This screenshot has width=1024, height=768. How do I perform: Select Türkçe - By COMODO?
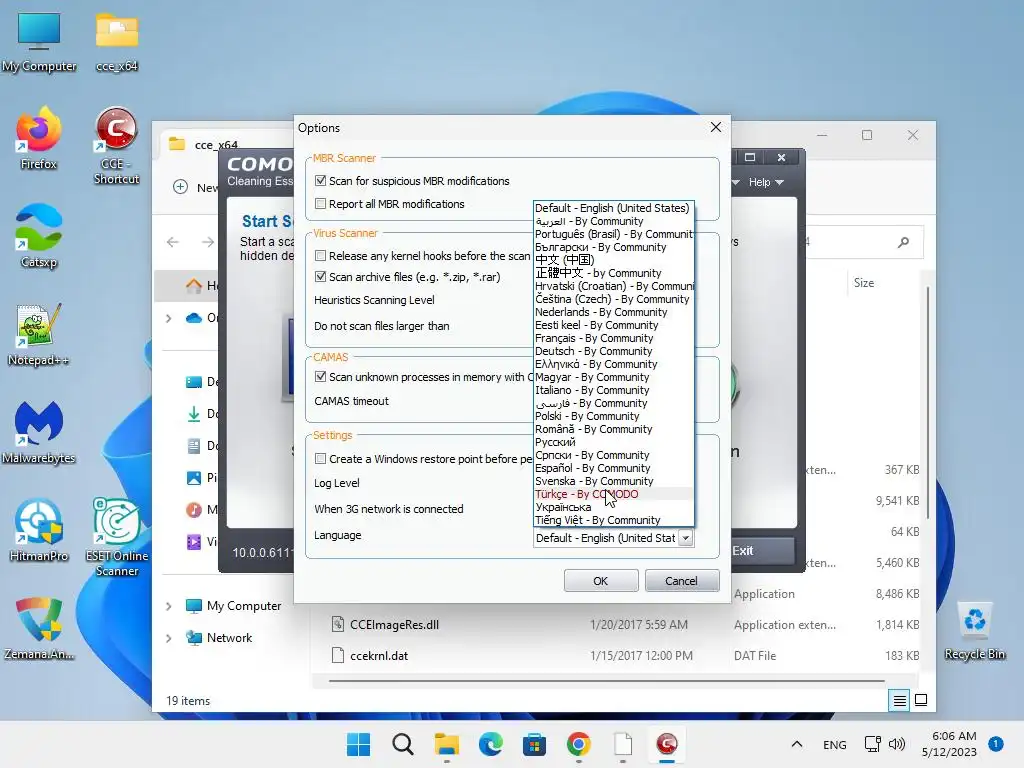613,494
